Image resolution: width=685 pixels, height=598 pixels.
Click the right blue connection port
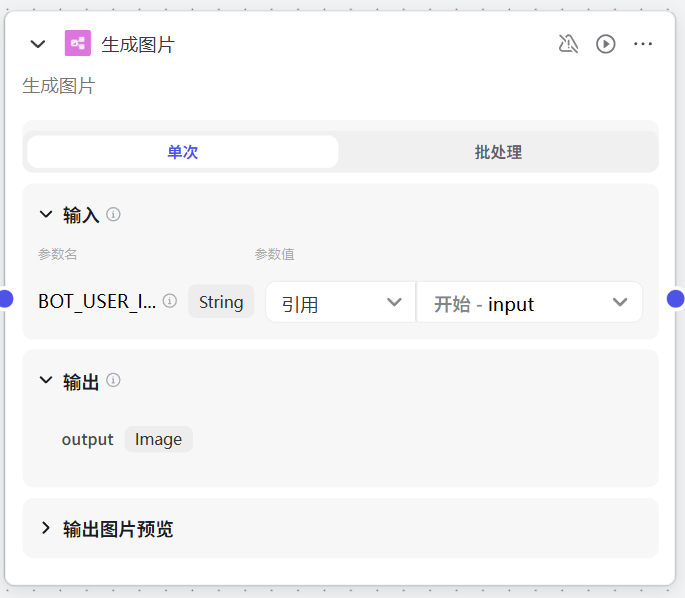point(676,298)
